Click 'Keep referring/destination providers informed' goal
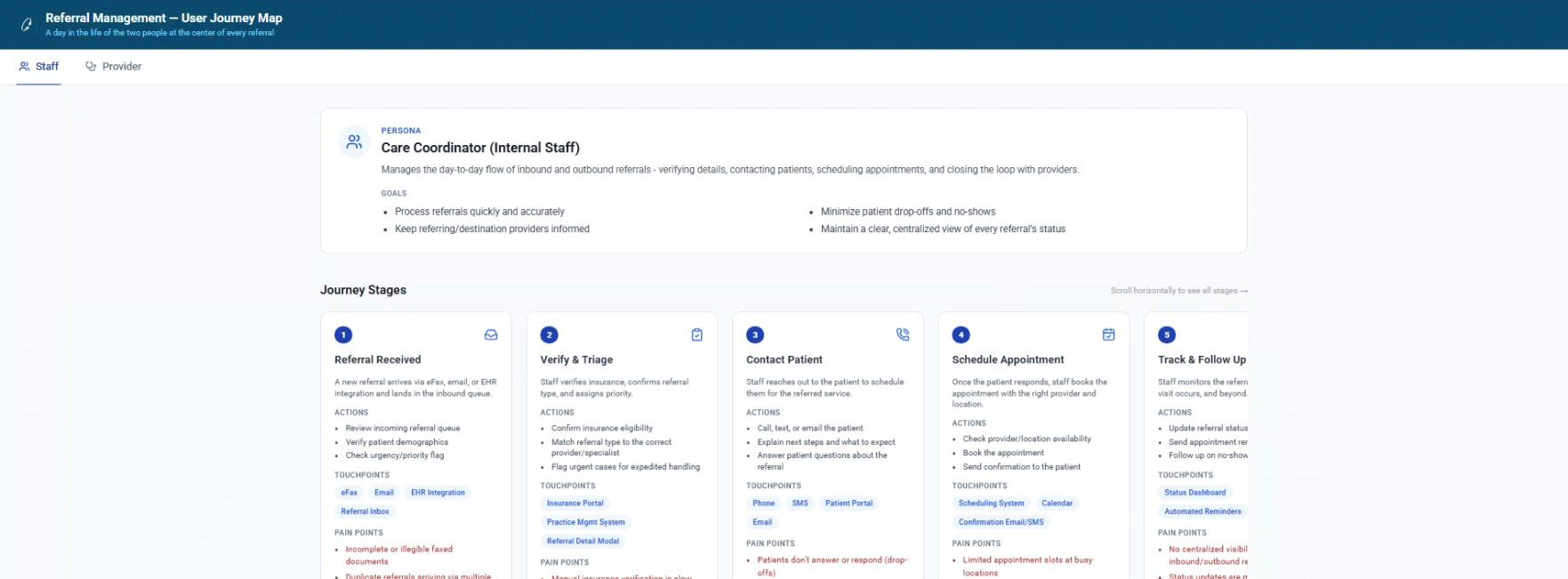1568x579 pixels. click(492, 229)
